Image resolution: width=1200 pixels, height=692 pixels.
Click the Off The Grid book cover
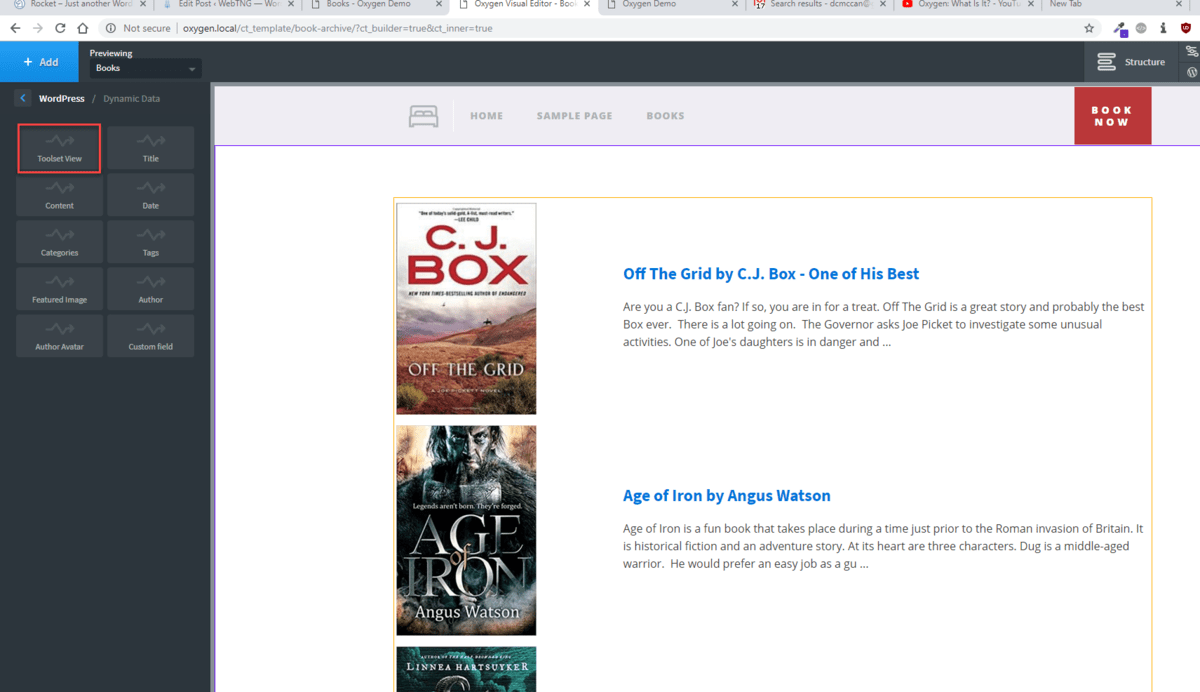point(466,308)
